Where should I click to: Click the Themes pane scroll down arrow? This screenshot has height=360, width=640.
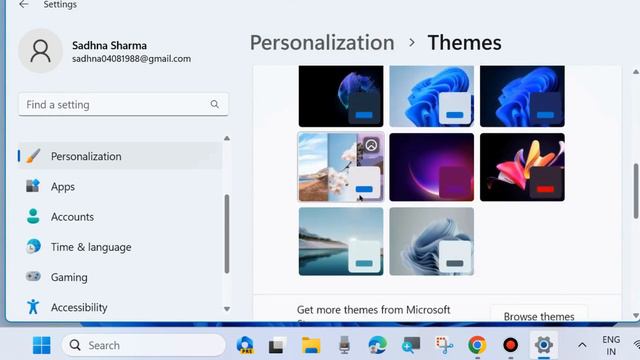coord(636,316)
